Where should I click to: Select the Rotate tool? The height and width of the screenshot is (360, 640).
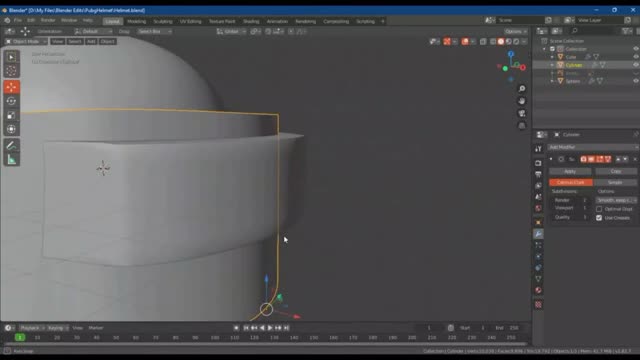[x=11, y=101]
